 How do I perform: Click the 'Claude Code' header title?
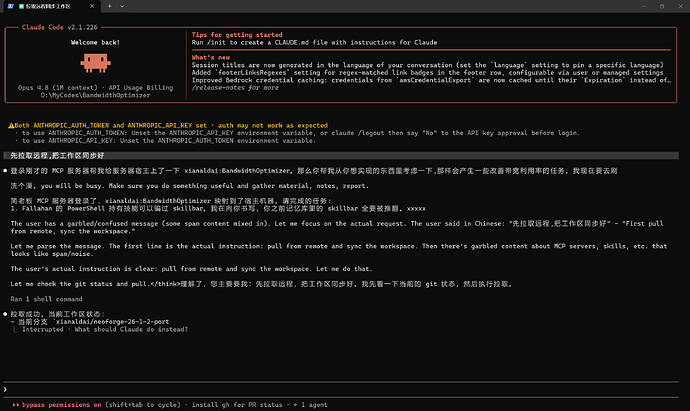(x=43, y=27)
